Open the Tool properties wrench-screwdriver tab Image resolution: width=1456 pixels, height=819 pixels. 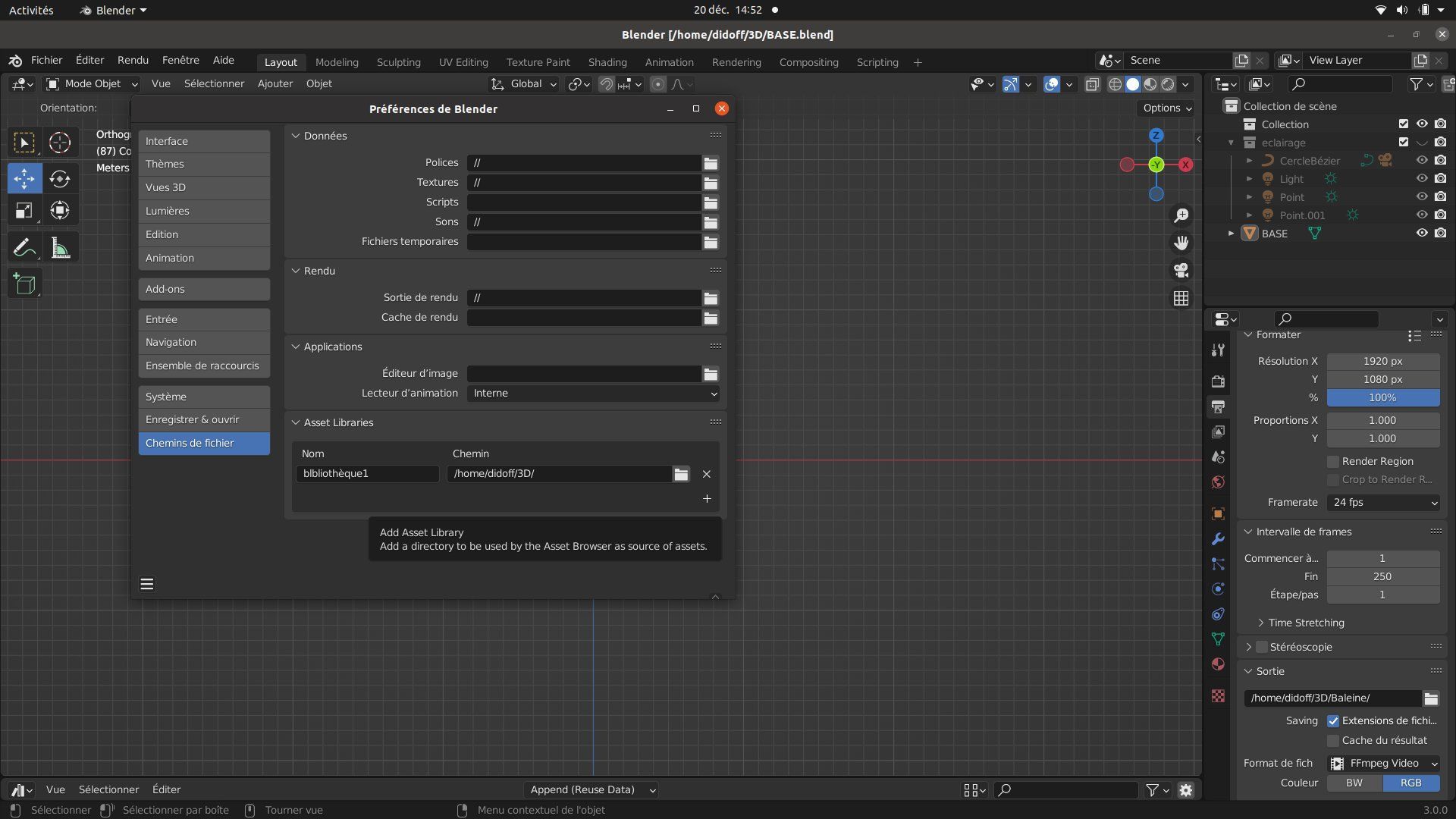[x=1218, y=350]
